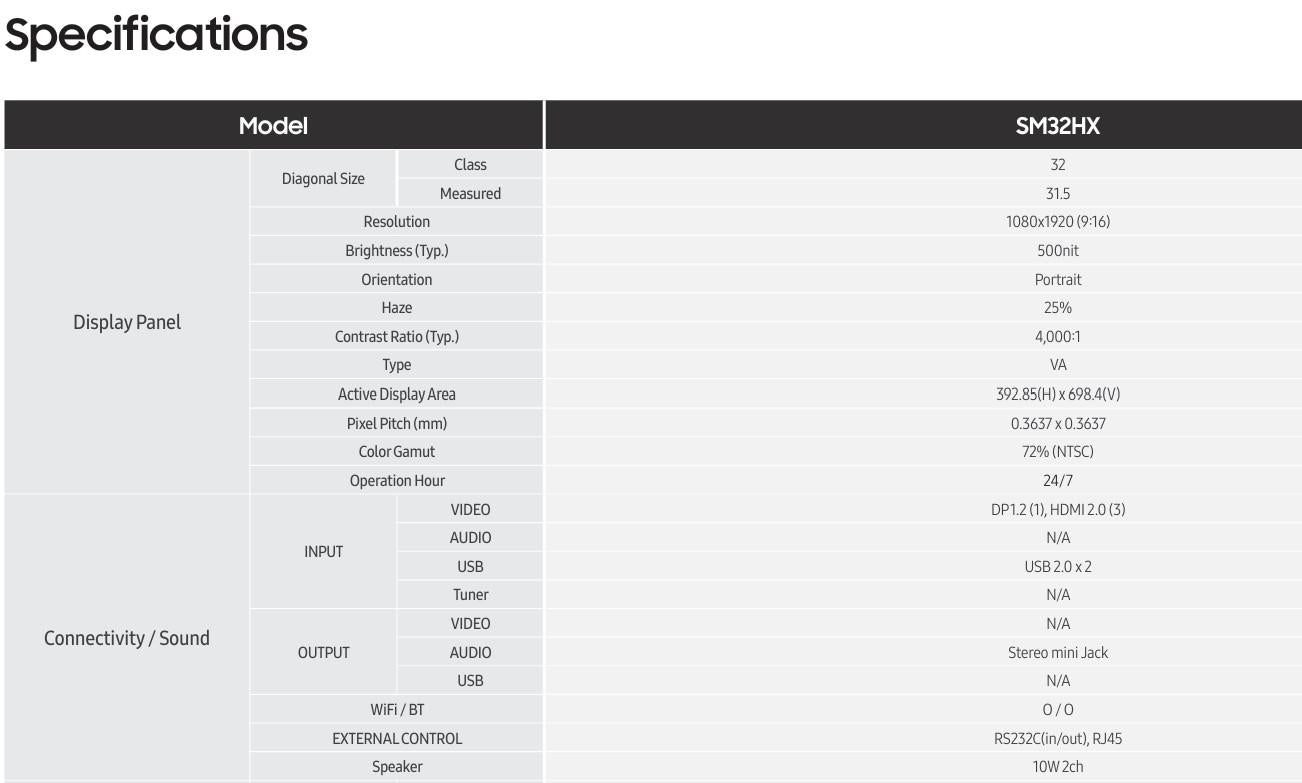The image size is (1302, 783).
Task: Click the Model column header
Action: point(273,125)
